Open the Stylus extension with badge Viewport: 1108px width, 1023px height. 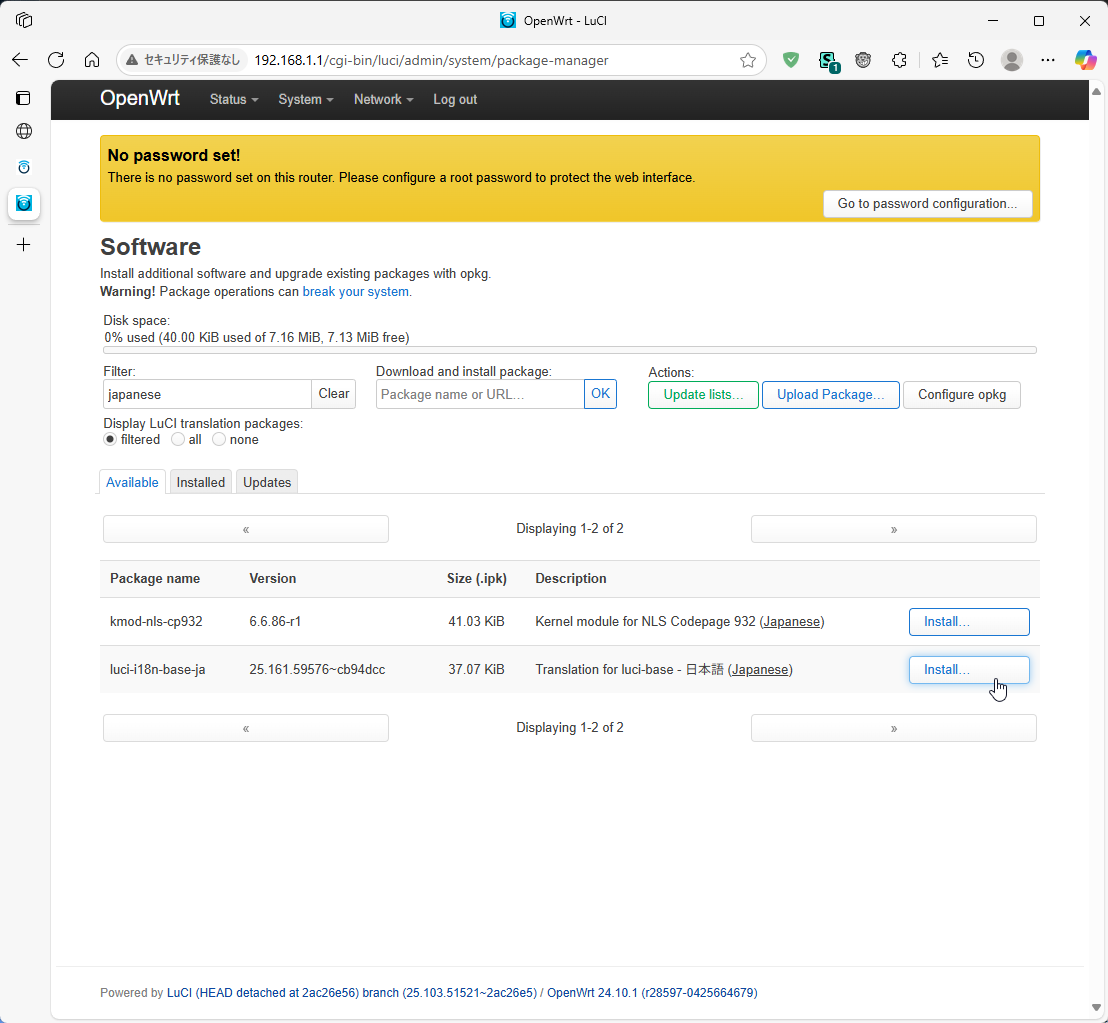click(829, 60)
